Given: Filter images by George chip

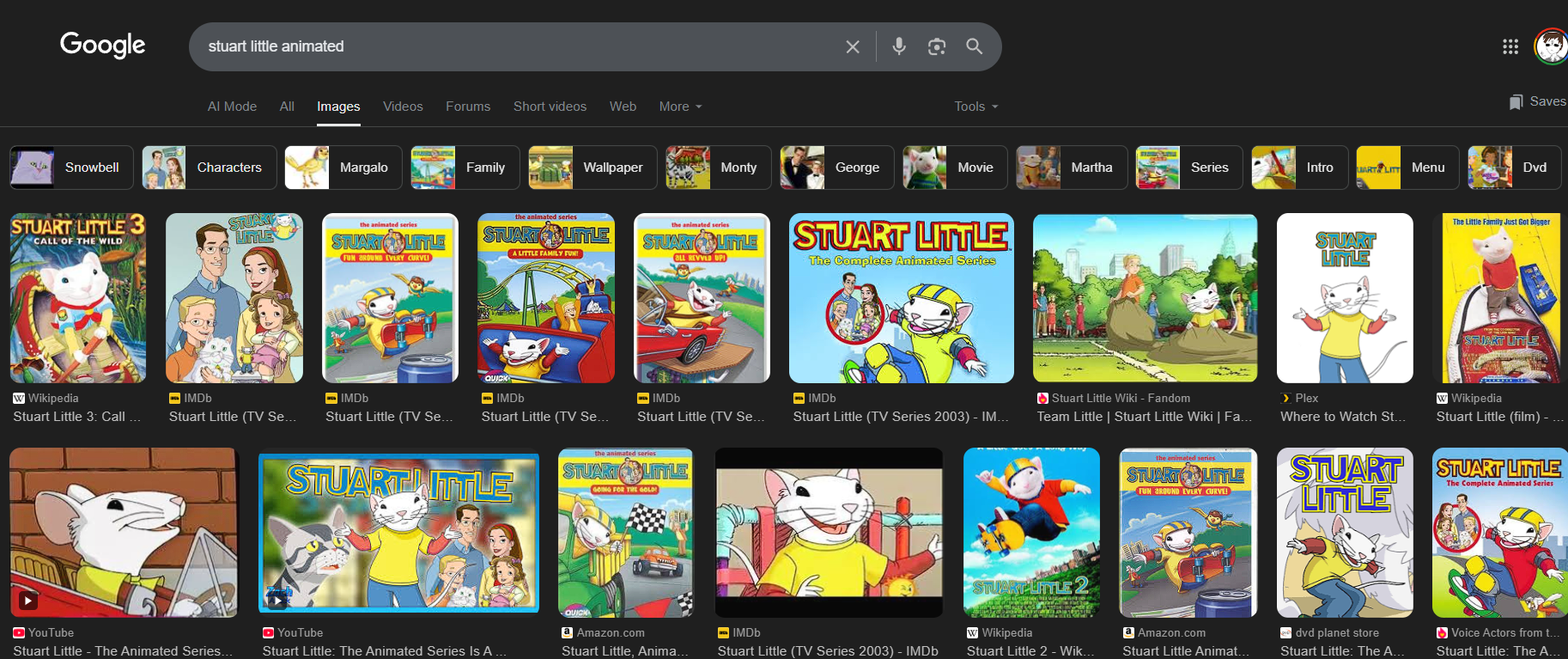Looking at the screenshot, I should pos(837,168).
